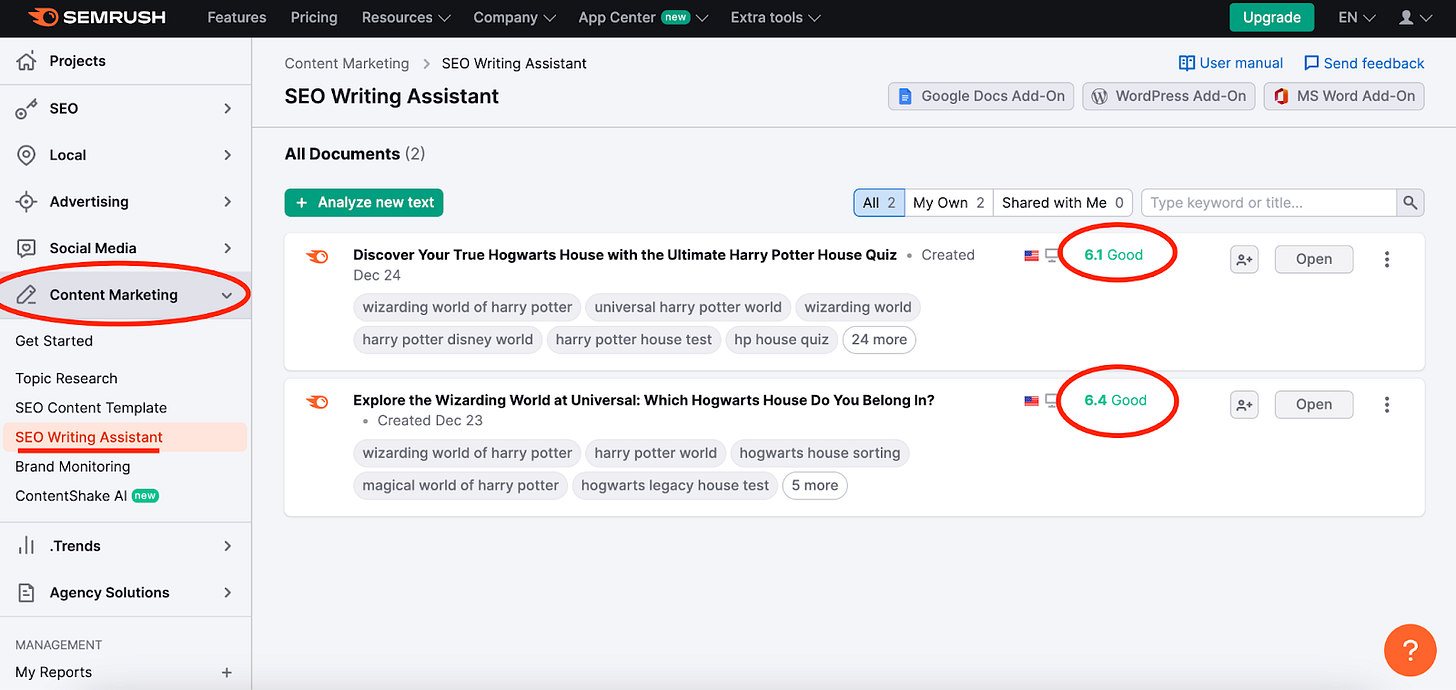Click Analyze new text button
Image resolution: width=1456 pixels, height=690 pixels.
(x=364, y=202)
